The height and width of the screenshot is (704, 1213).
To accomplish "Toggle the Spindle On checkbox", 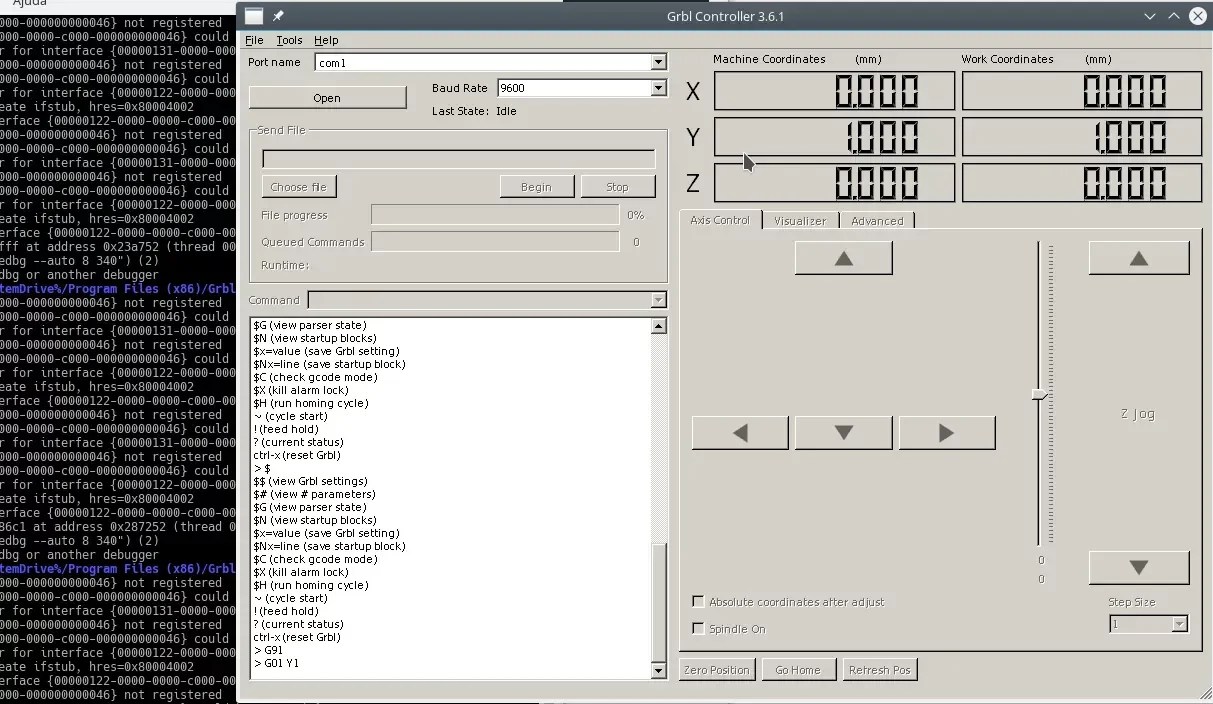I will [x=698, y=629].
